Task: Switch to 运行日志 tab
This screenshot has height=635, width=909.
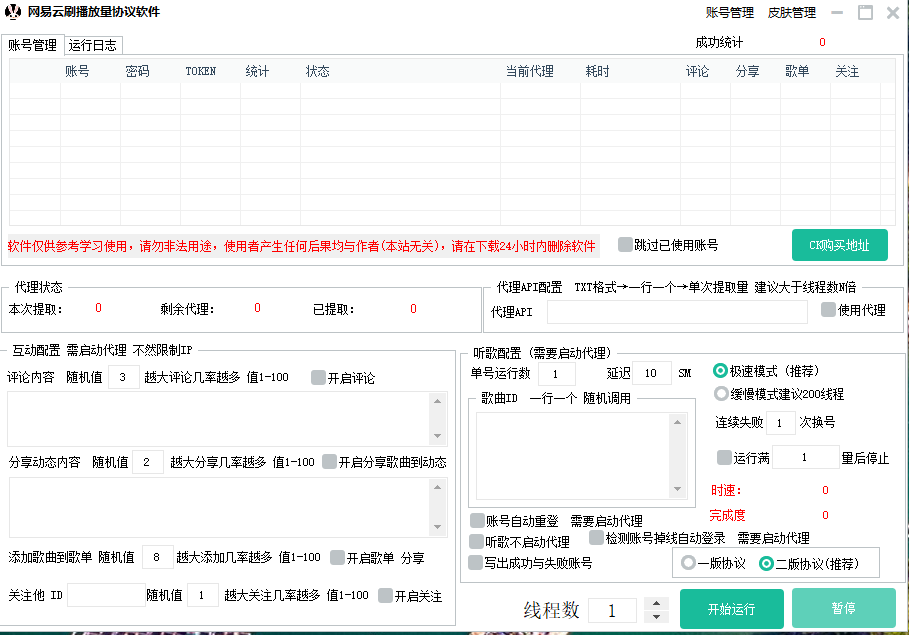Action: click(93, 45)
